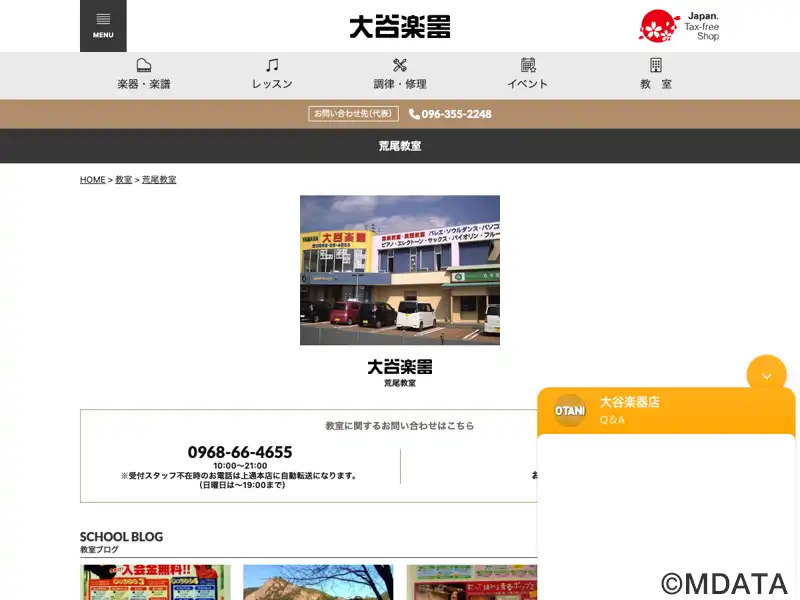This screenshot has width=800, height=600.
Task: Open the hamburger MENU button
Action: click(x=103, y=26)
